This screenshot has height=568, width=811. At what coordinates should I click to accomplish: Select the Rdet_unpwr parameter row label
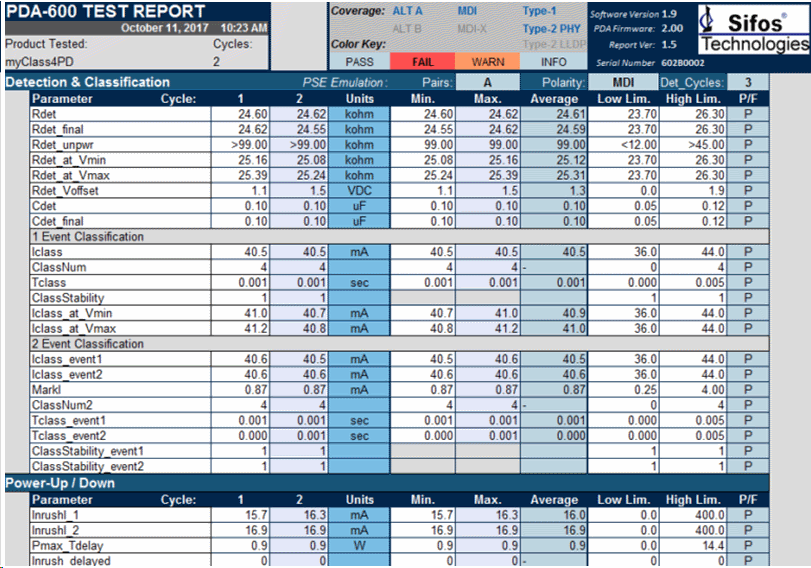pos(64,144)
